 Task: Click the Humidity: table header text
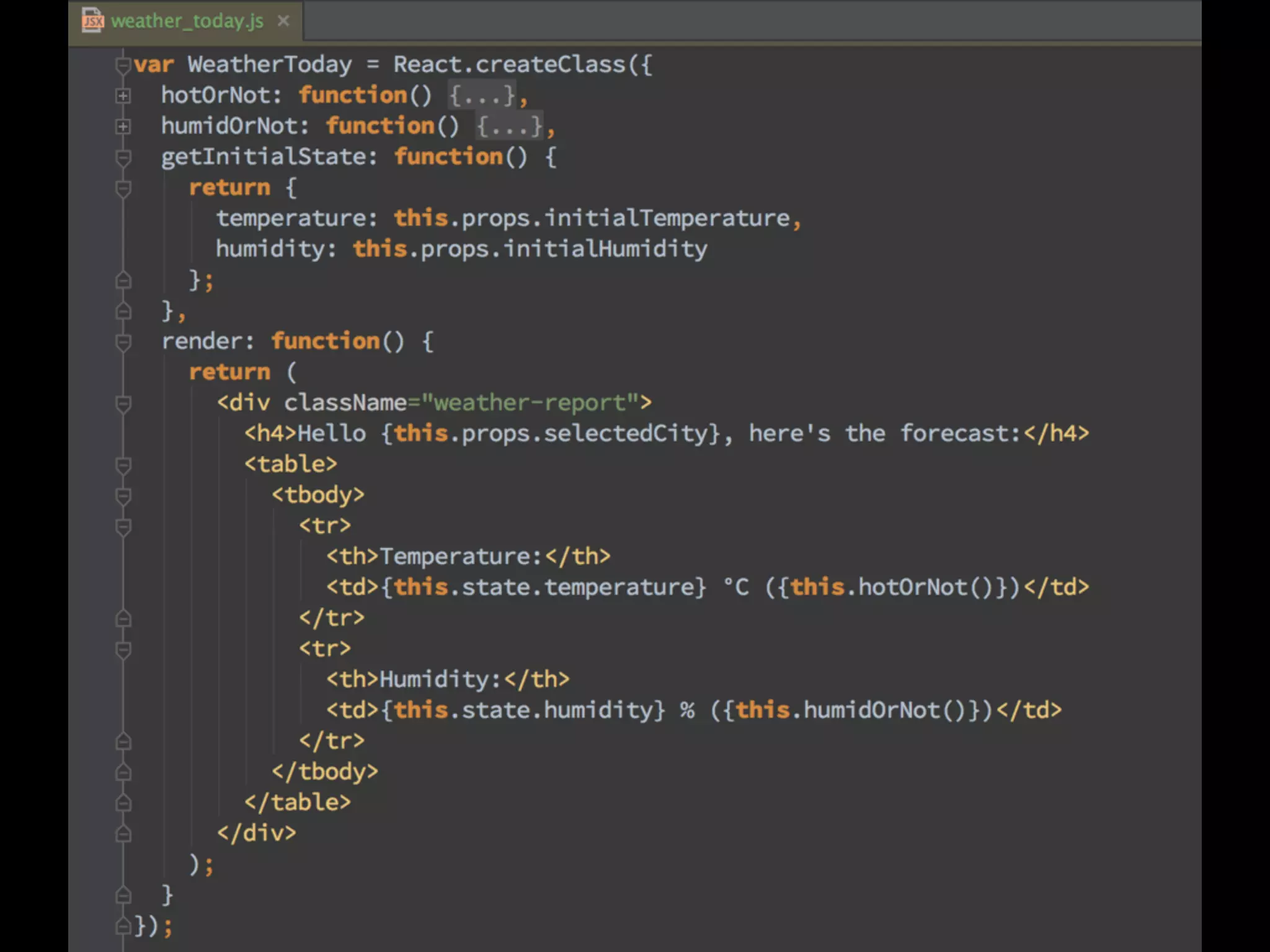(440, 679)
